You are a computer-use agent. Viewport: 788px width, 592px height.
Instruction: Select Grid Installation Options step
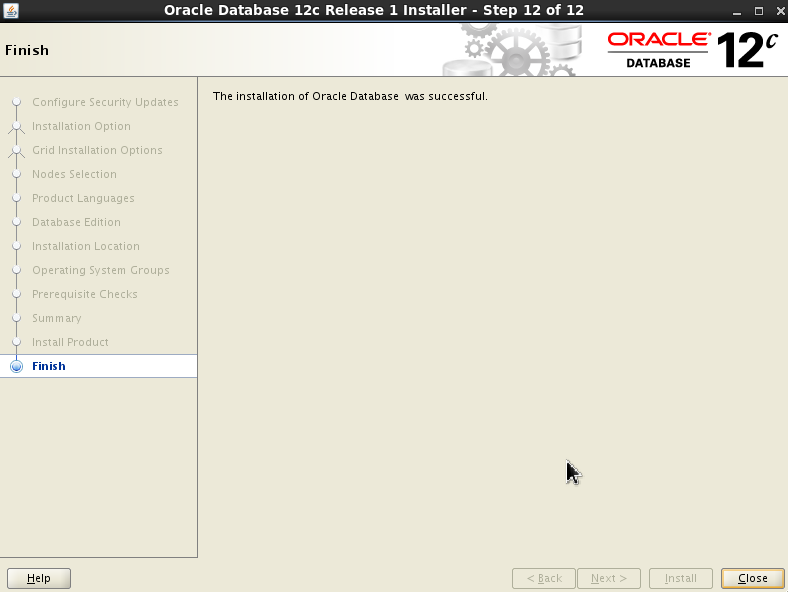click(x=97, y=150)
